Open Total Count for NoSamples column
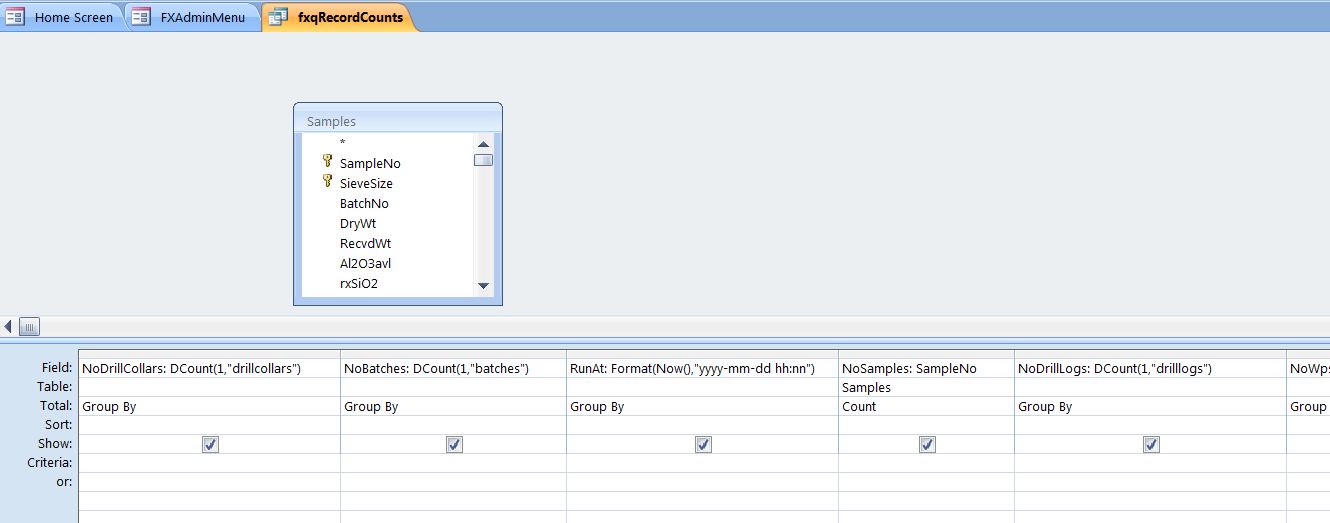1330x523 pixels. 926,406
